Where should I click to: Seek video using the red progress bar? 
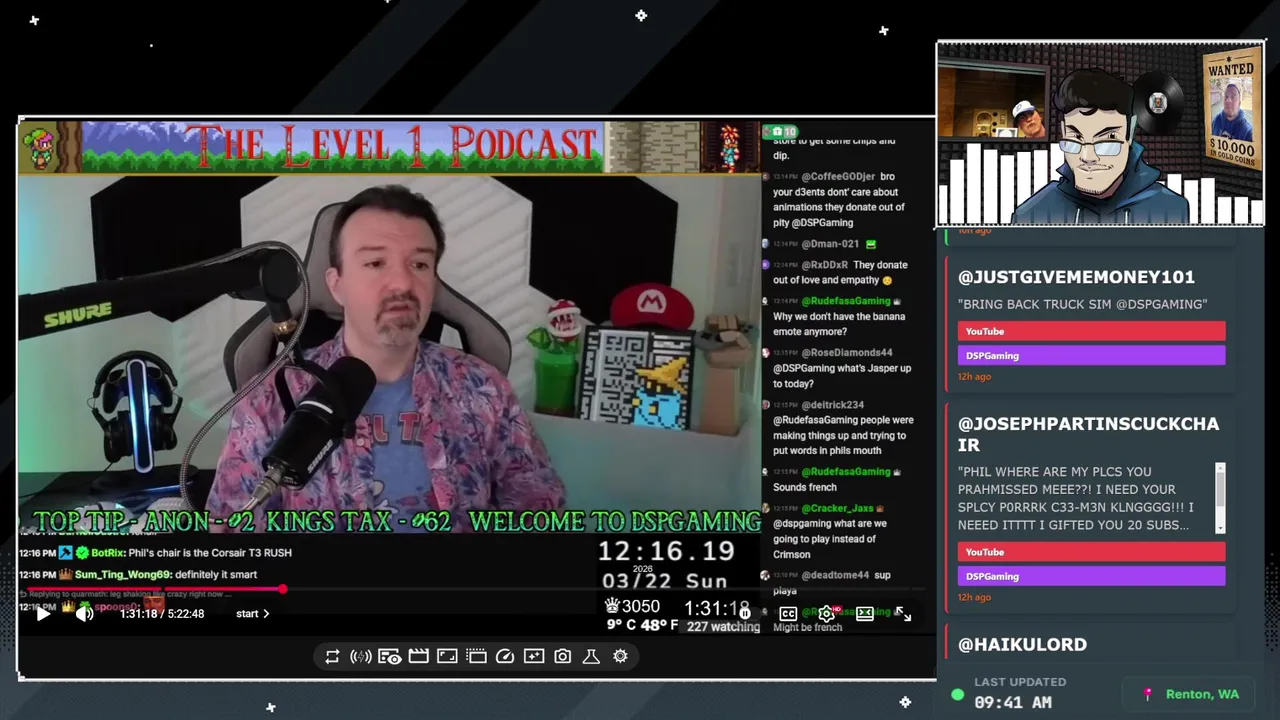[476, 590]
